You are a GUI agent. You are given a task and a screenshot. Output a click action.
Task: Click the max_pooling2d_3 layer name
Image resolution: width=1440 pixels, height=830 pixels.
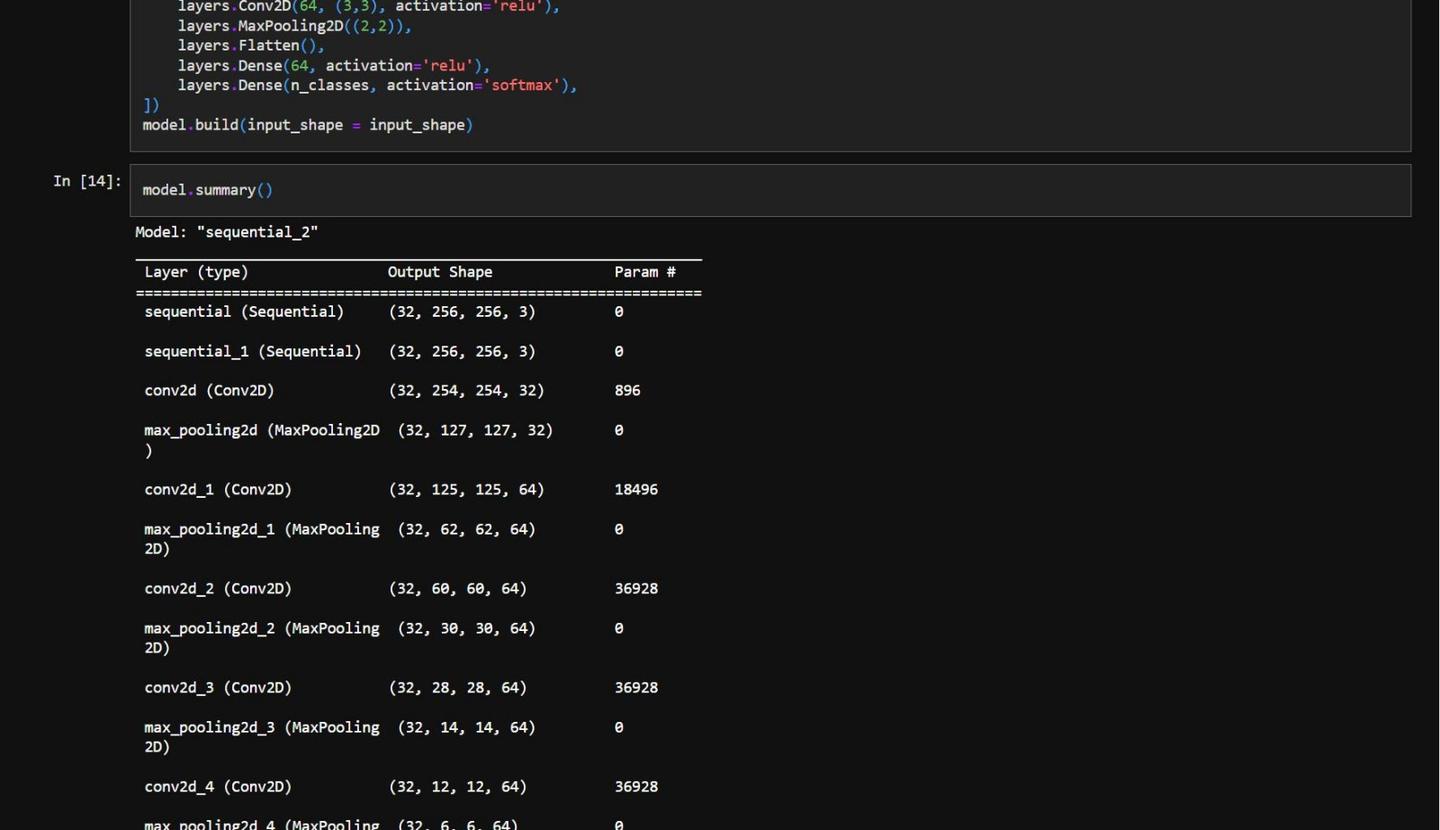262,737
